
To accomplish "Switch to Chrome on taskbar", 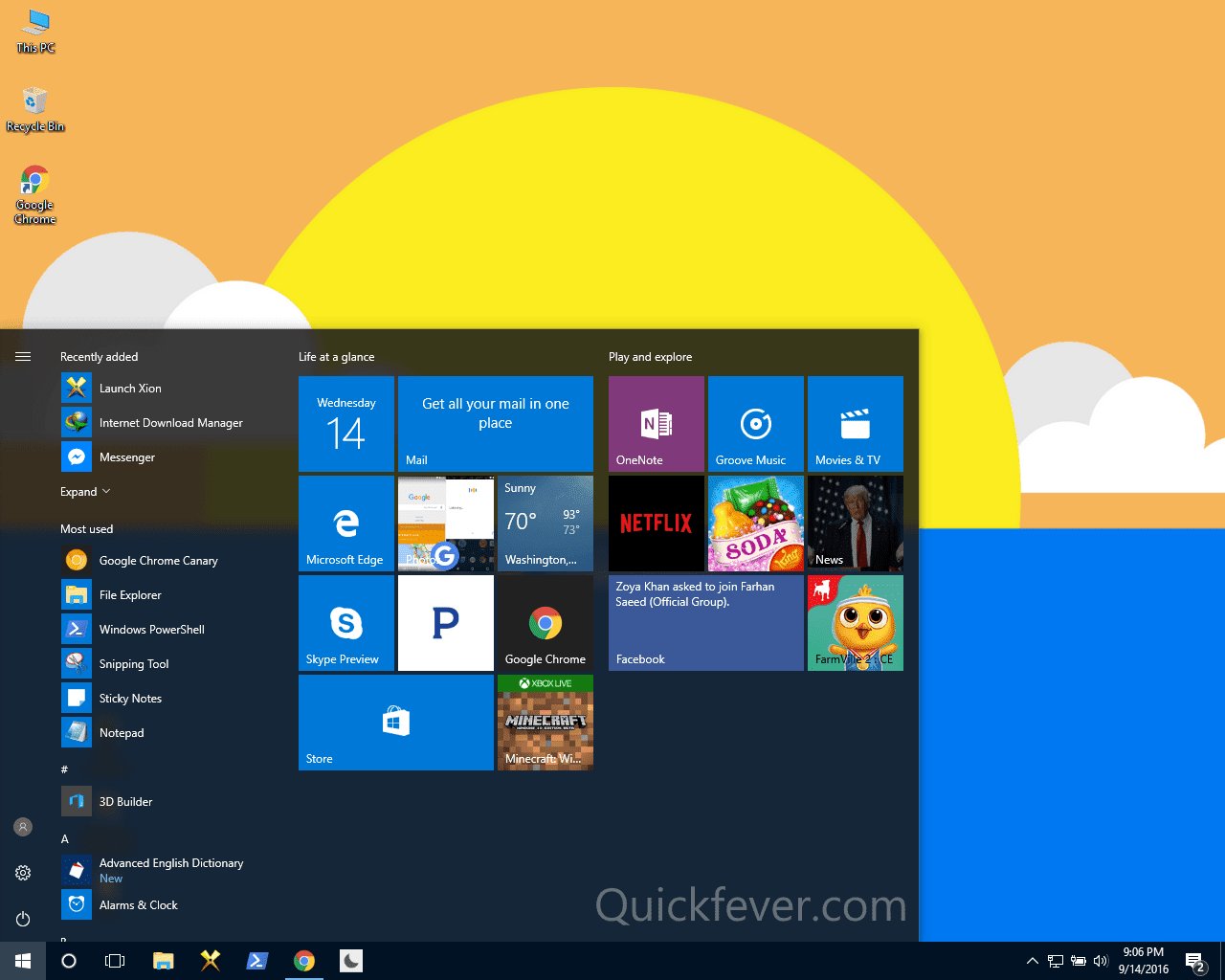I will click(x=304, y=961).
